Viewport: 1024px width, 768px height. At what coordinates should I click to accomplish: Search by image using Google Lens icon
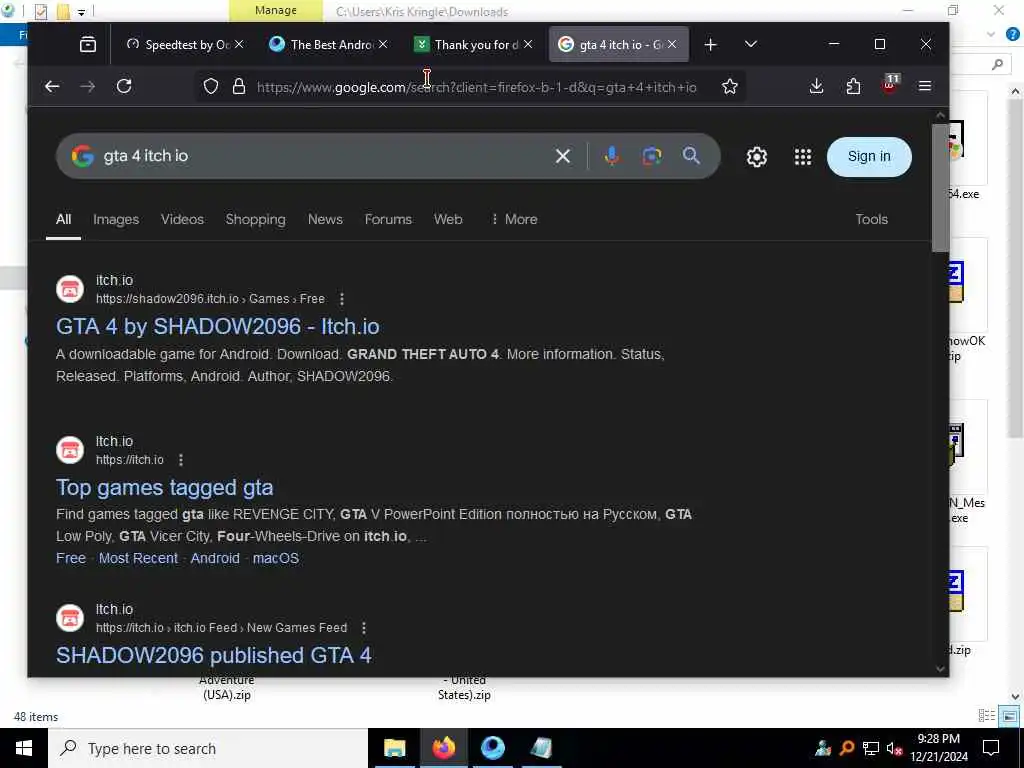652,156
